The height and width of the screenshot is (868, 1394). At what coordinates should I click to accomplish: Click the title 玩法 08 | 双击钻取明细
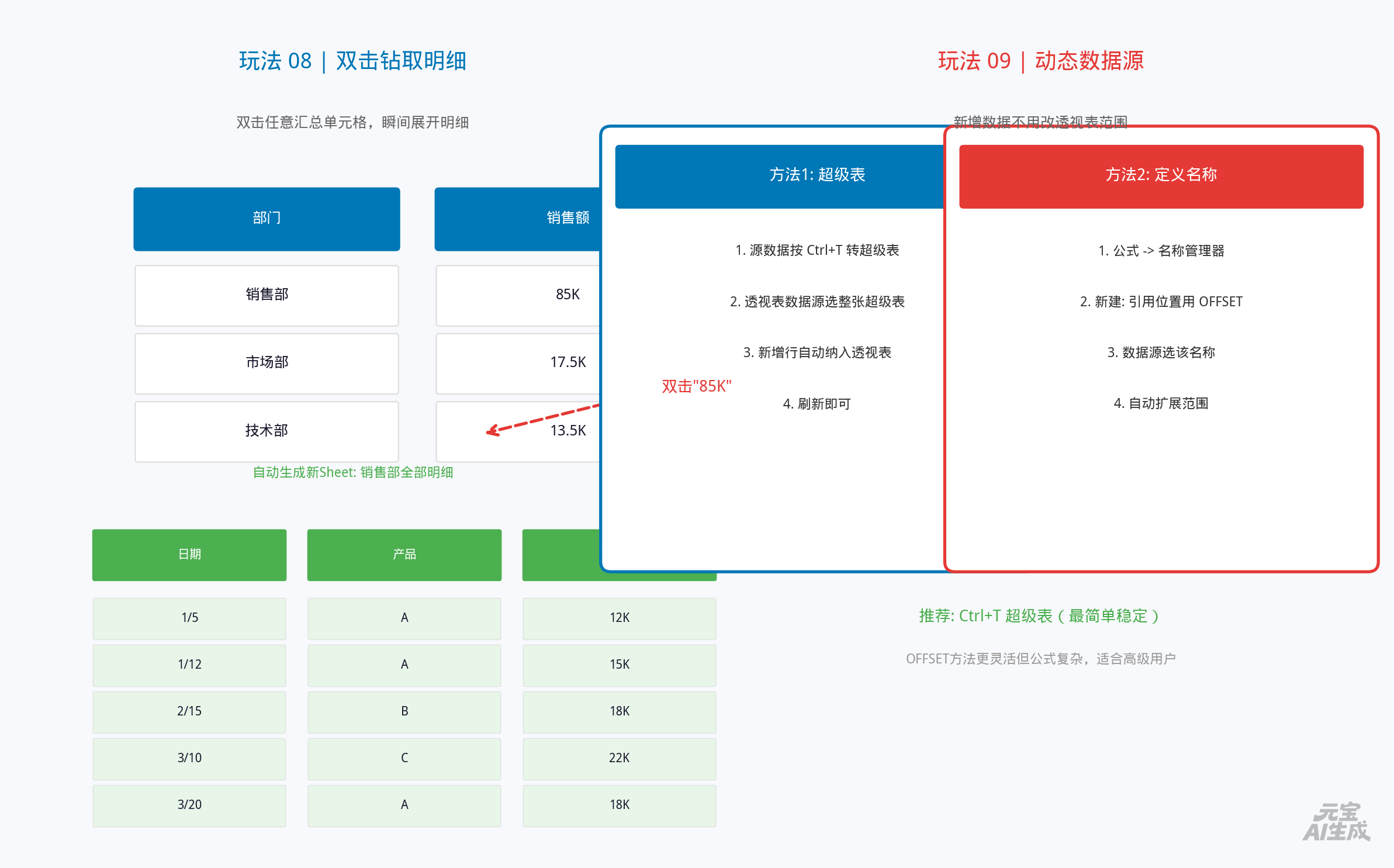click(352, 61)
